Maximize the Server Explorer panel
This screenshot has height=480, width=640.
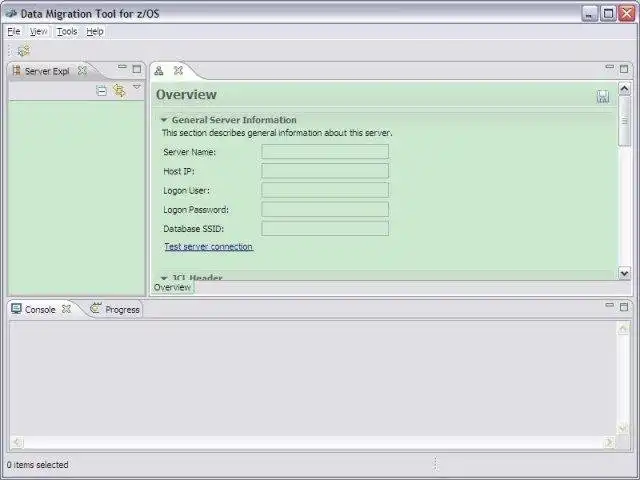coord(137,69)
